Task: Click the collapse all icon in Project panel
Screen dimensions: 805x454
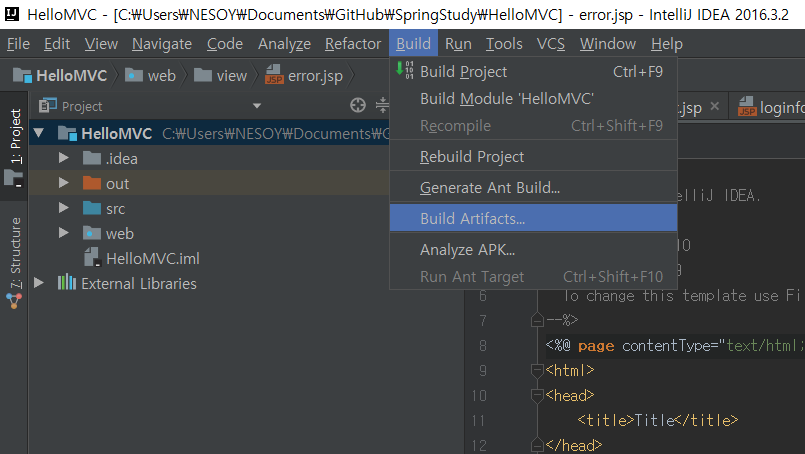Action: (382, 105)
